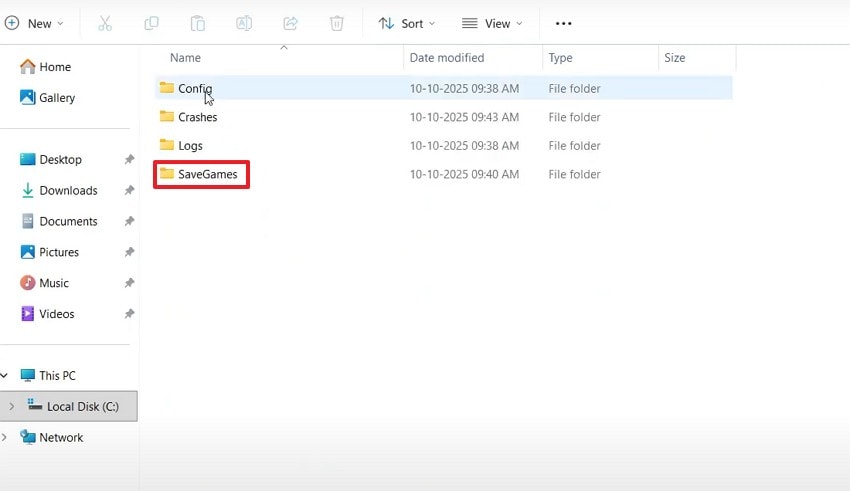Click the SaveGames folder icon
The width and height of the screenshot is (850, 491).
click(x=166, y=173)
